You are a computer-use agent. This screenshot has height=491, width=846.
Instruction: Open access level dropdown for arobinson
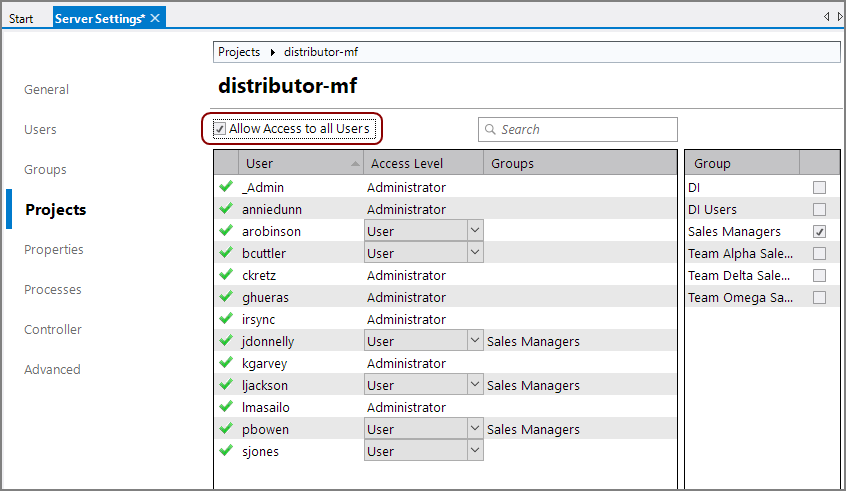point(475,231)
